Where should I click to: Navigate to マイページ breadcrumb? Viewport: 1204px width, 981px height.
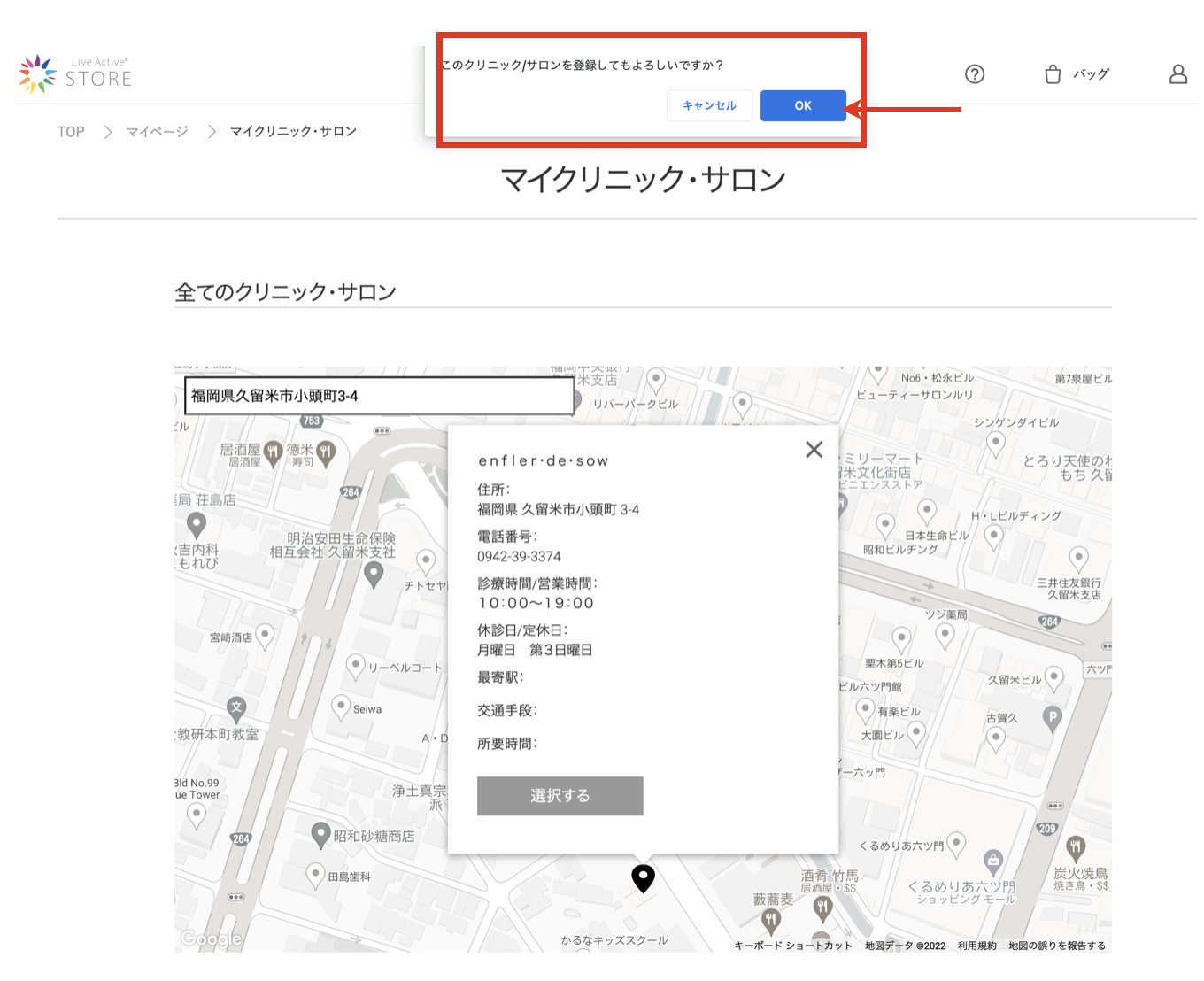157,132
